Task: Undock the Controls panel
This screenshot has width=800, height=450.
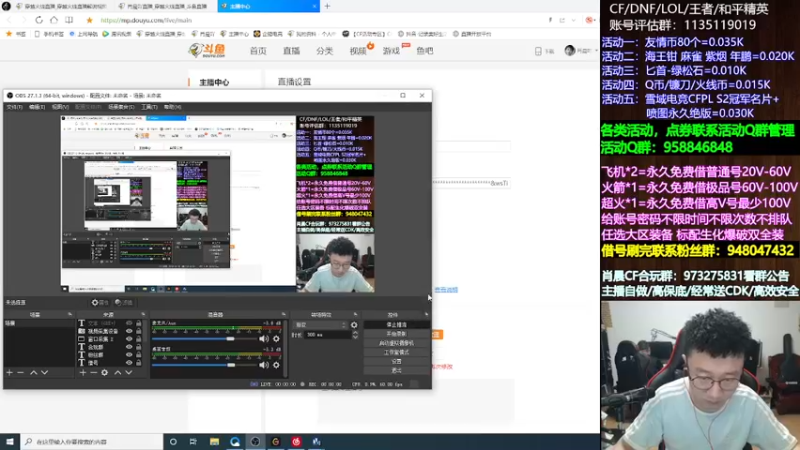Action: (427, 314)
